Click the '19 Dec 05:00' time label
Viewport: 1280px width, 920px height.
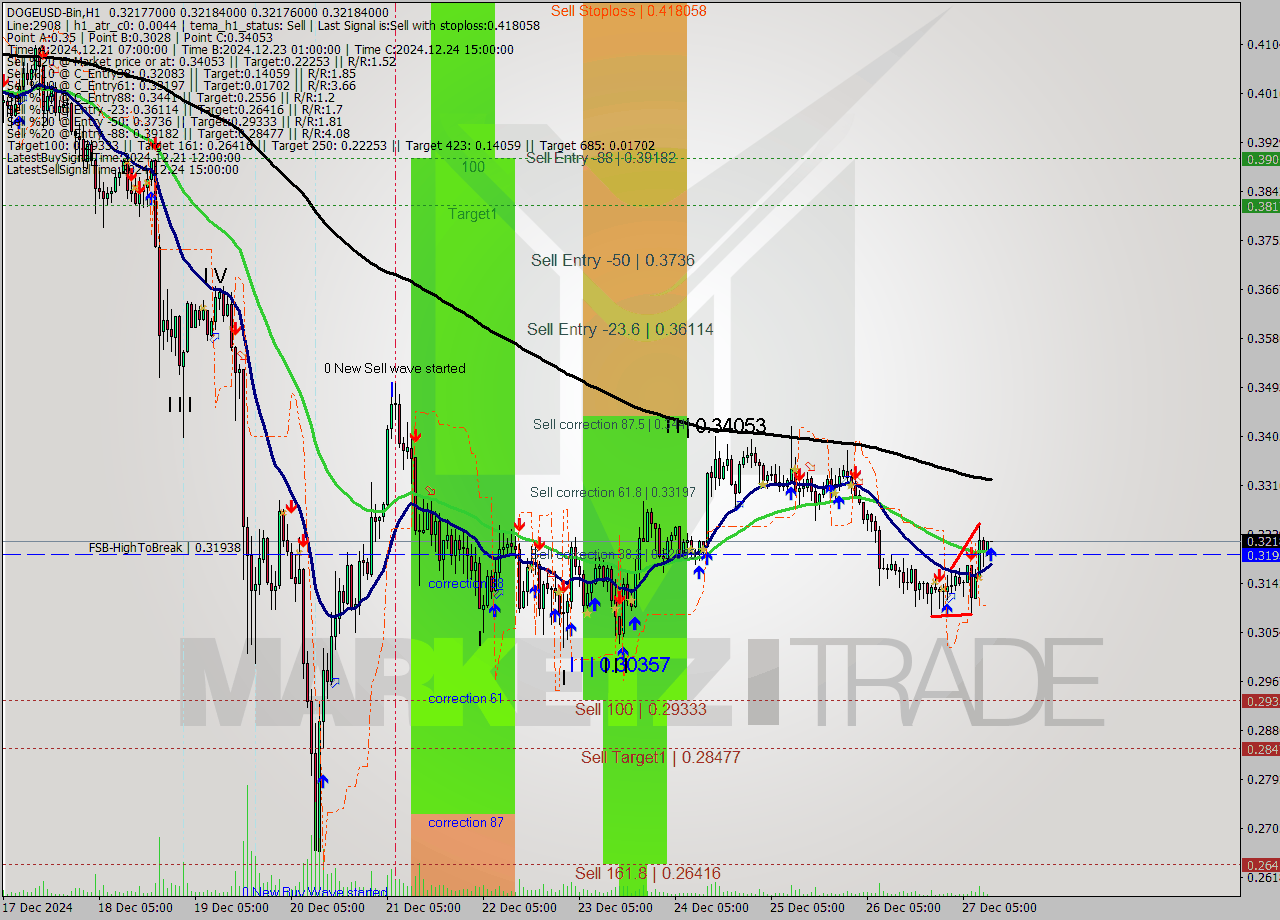pyautogui.click(x=231, y=908)
